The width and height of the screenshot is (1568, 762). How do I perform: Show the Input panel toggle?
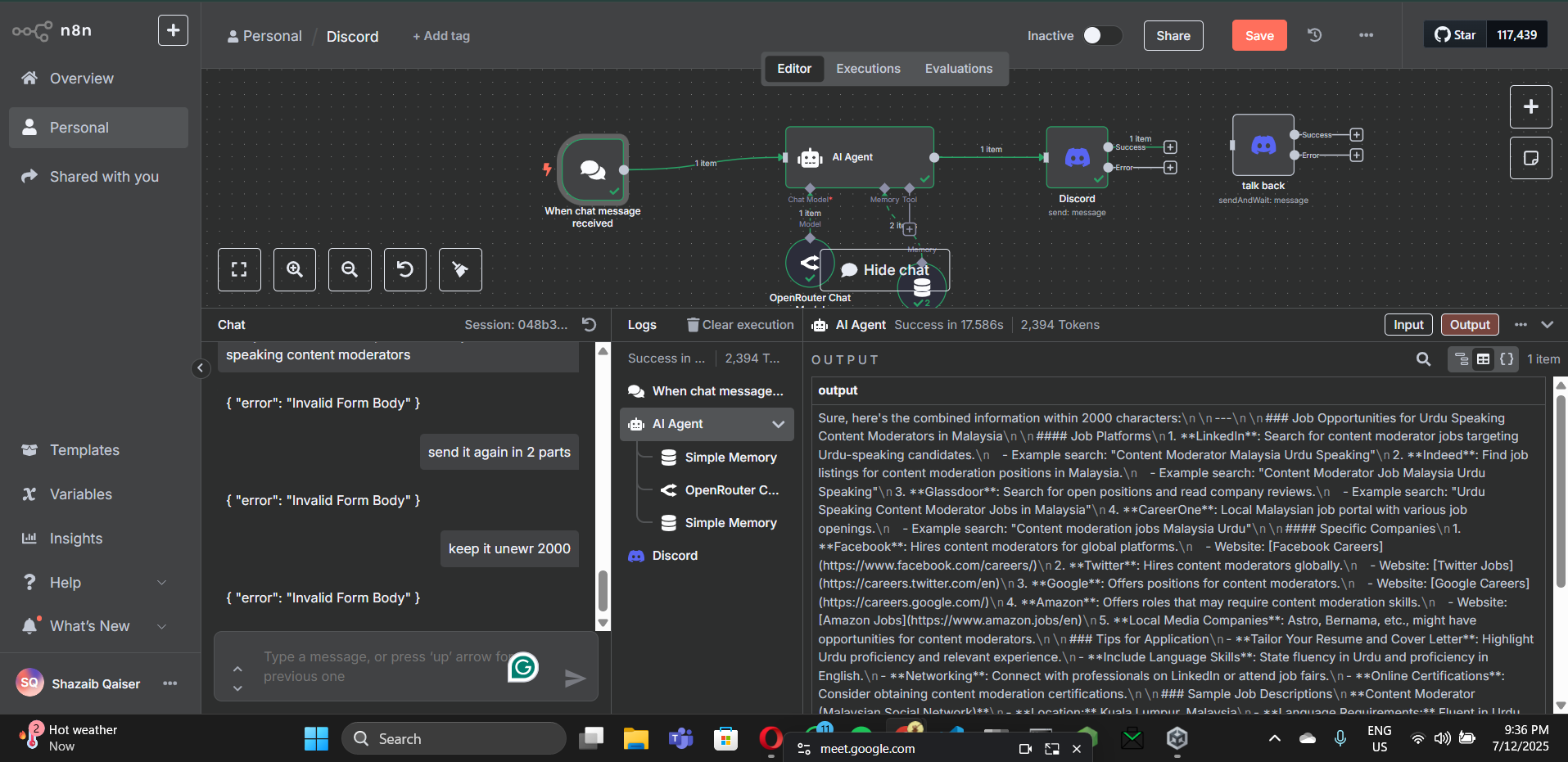pyautogui.click(x=1408, y=325)
